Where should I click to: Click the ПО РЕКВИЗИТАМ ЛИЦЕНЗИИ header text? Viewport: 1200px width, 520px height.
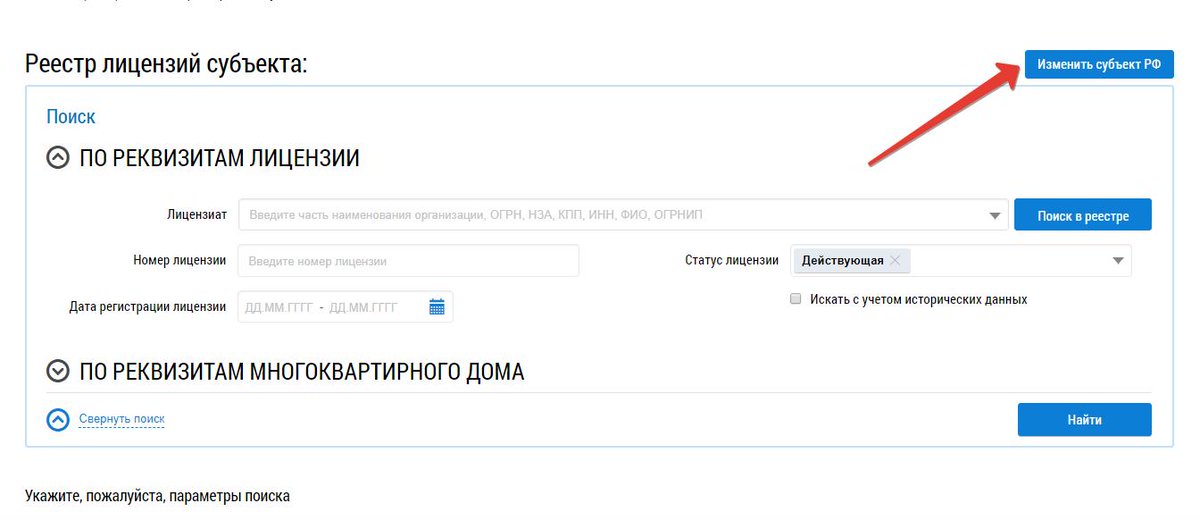(x=220, y=158)
